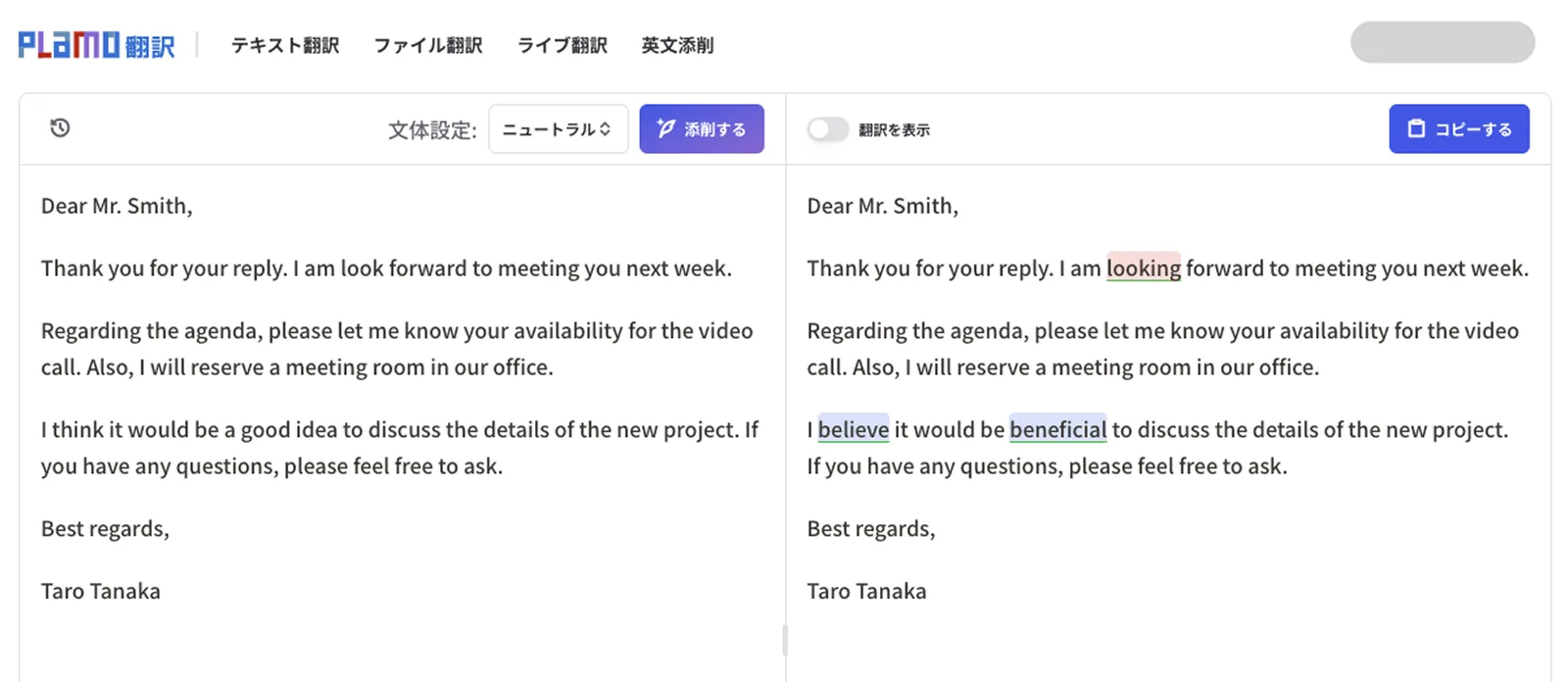The height and width of the screenshot is (682, 1568).
Task: Click into the left source text editor
Action: (402, 421)
